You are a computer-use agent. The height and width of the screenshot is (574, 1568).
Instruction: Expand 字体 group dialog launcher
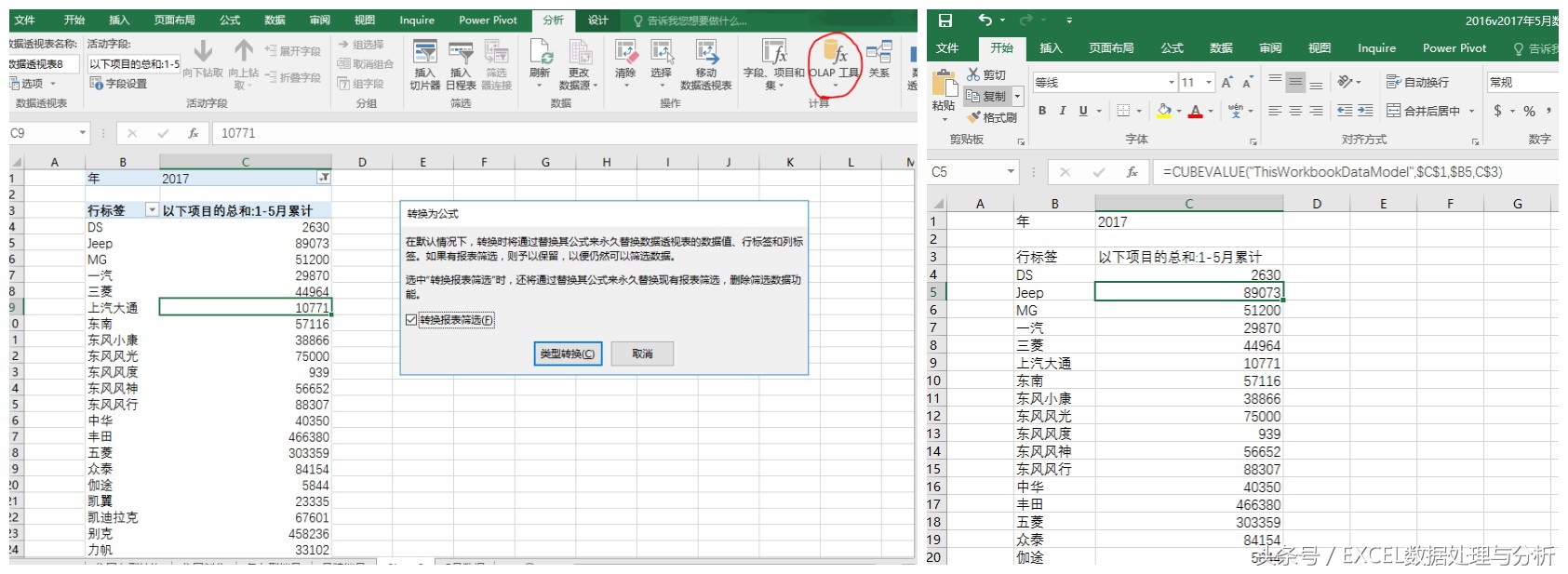click(x=1253, y=141)
